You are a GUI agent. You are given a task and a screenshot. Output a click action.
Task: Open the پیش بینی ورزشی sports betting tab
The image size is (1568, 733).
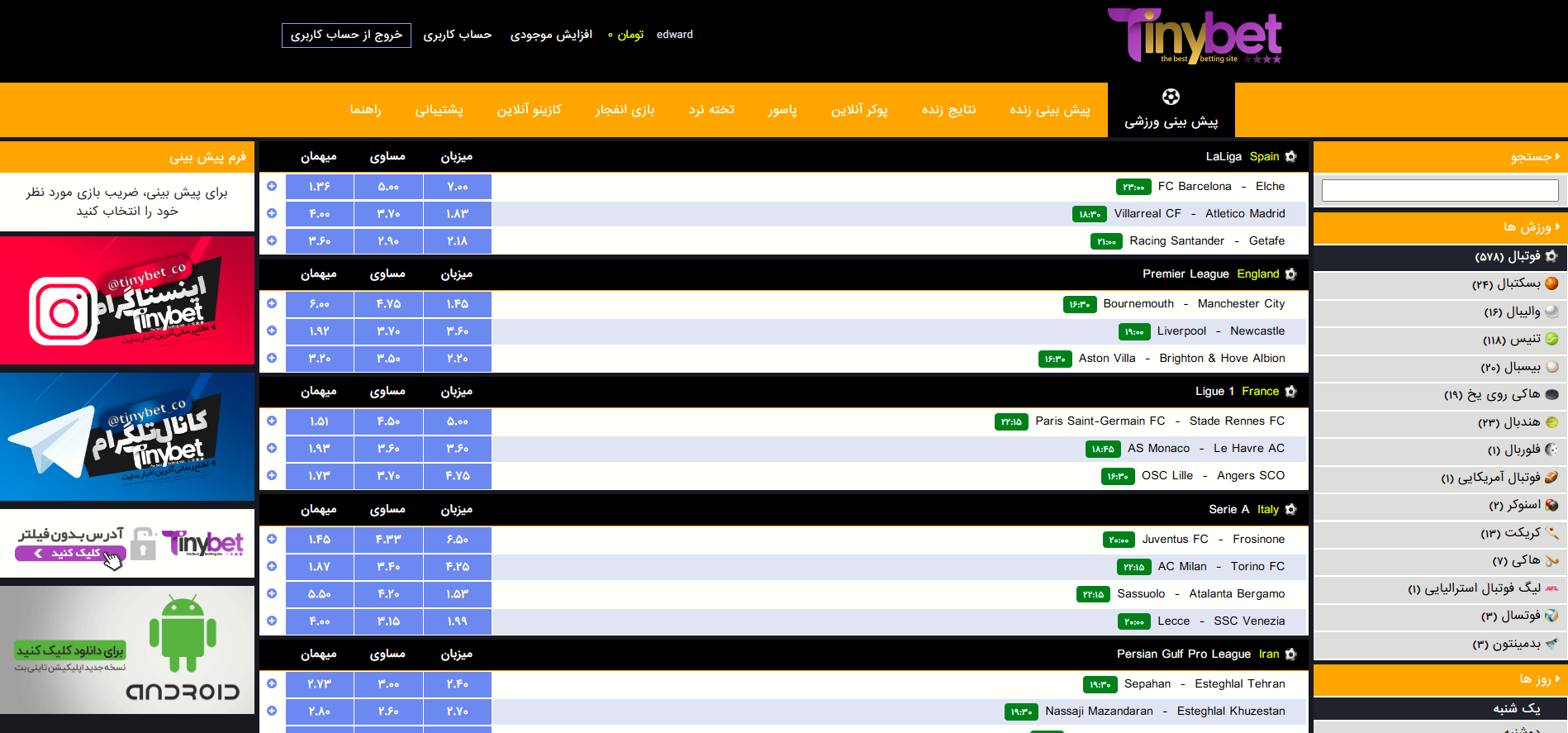pos(1171,109)
